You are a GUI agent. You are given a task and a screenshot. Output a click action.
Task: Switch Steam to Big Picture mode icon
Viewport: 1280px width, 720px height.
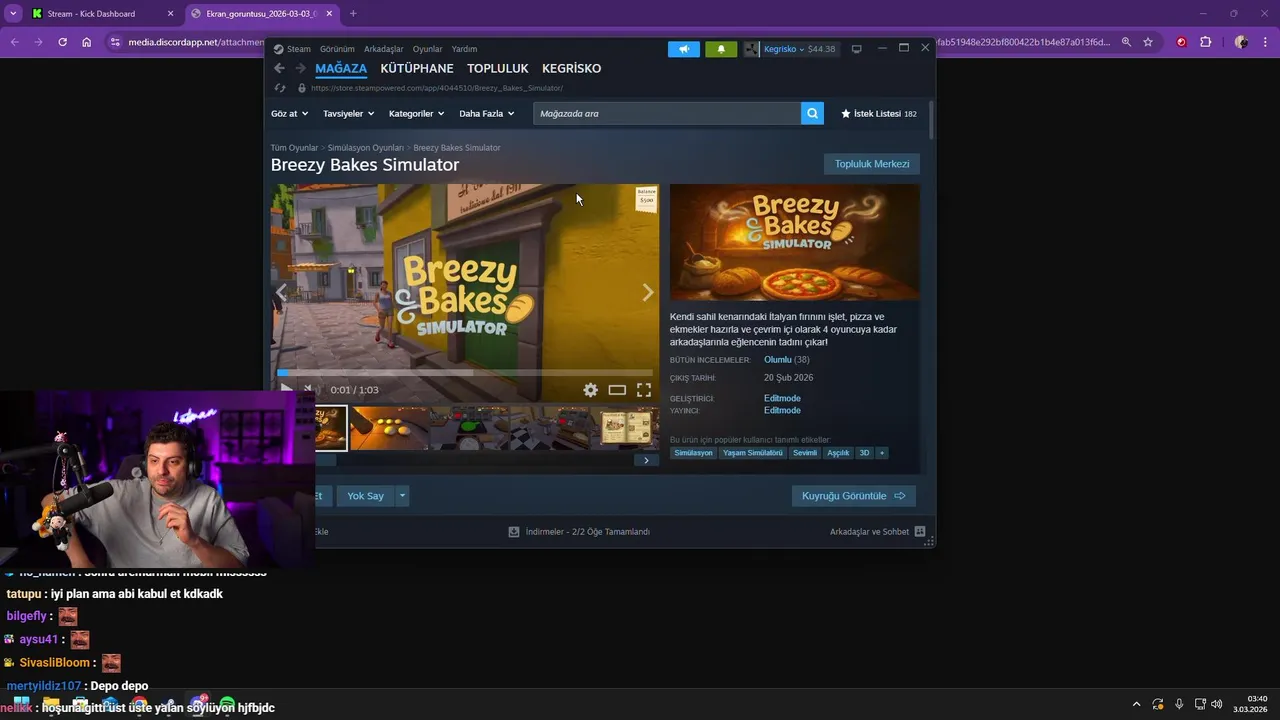(857, 49)
